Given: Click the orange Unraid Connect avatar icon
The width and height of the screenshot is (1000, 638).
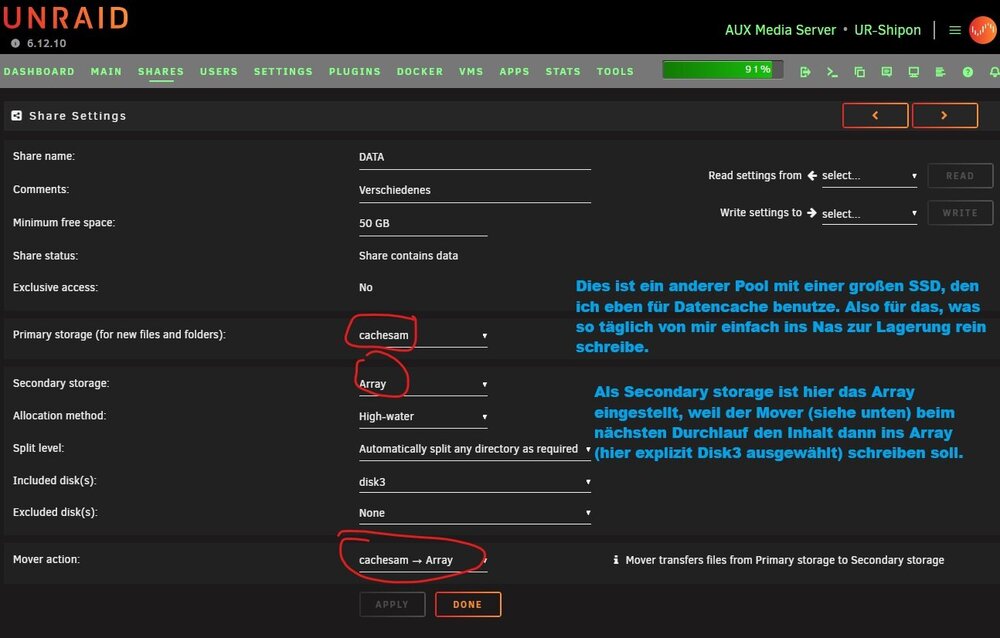Looking at the screenshot, I should [983, 30].
